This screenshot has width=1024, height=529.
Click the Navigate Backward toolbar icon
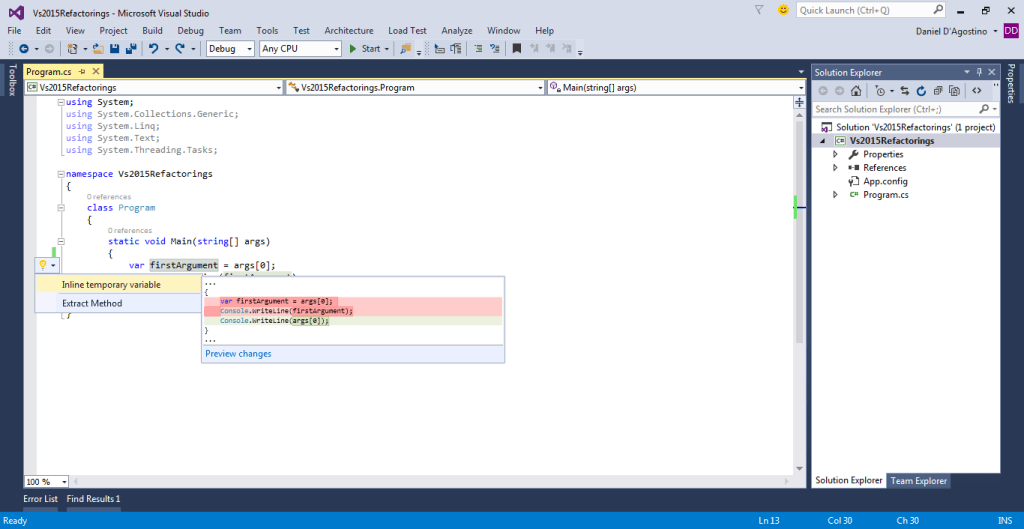24,48
